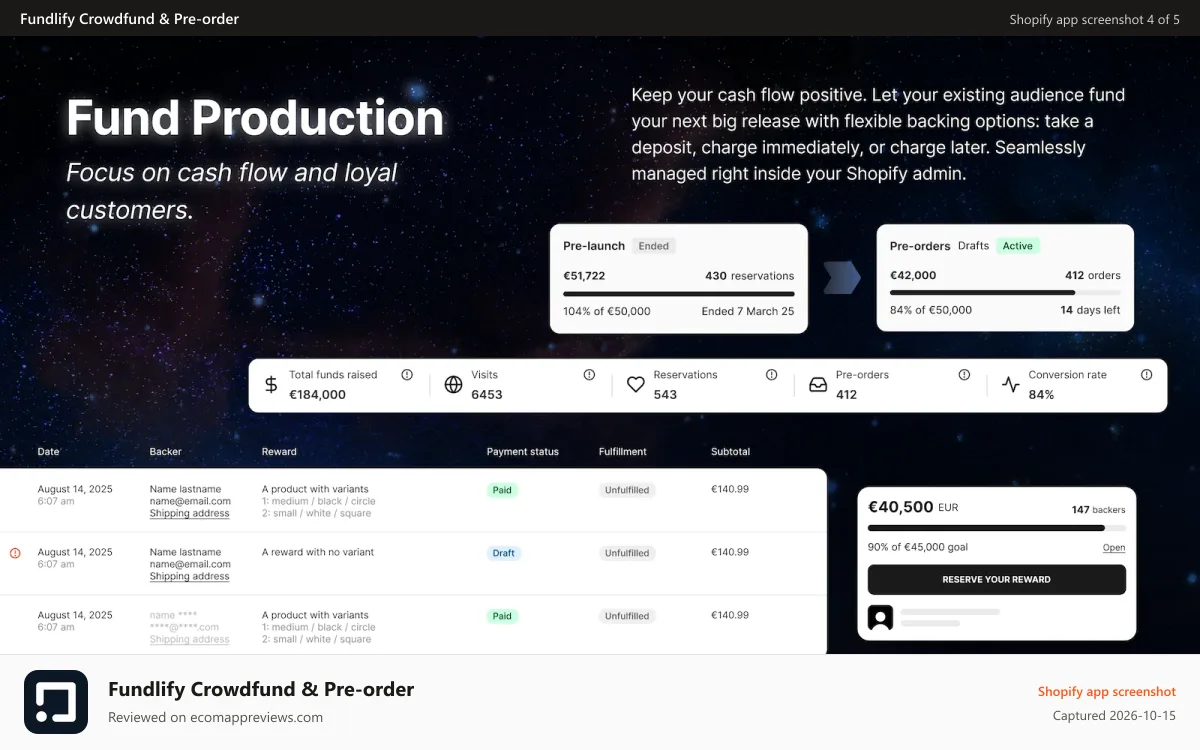Click the Fulfillment column header
Viewport: 1200px width, 750px height.
pyautogui.click(x=624, y=452)
